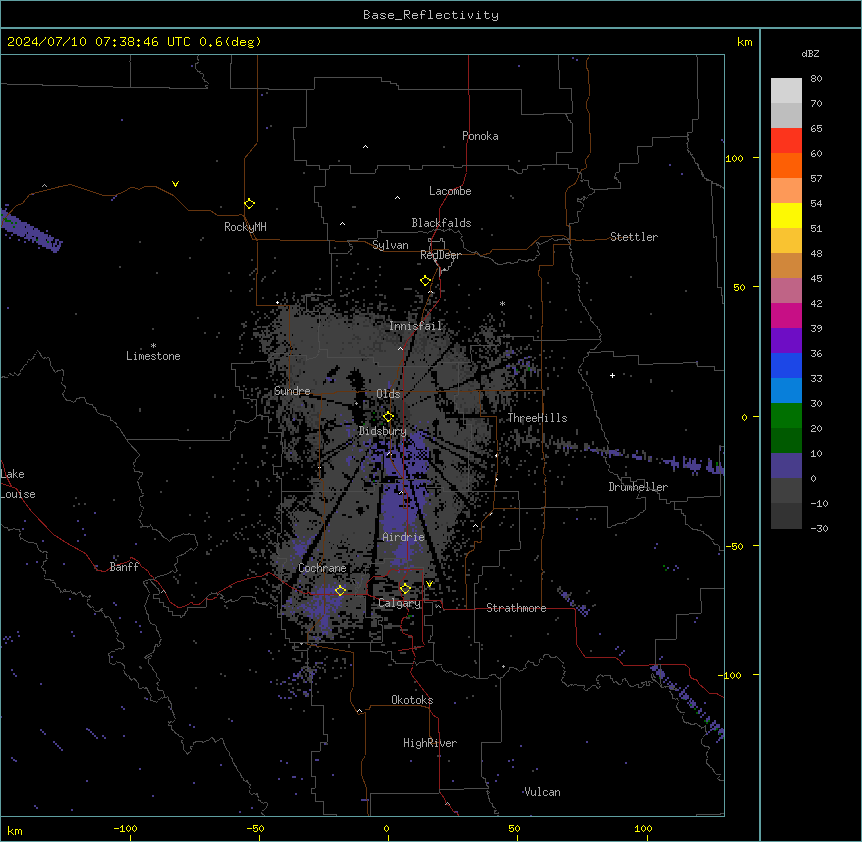Click the Base_Reflectivity title text
Image resolution: width=862 pixels, height=842 pixels.
click(x=431, y=15)
